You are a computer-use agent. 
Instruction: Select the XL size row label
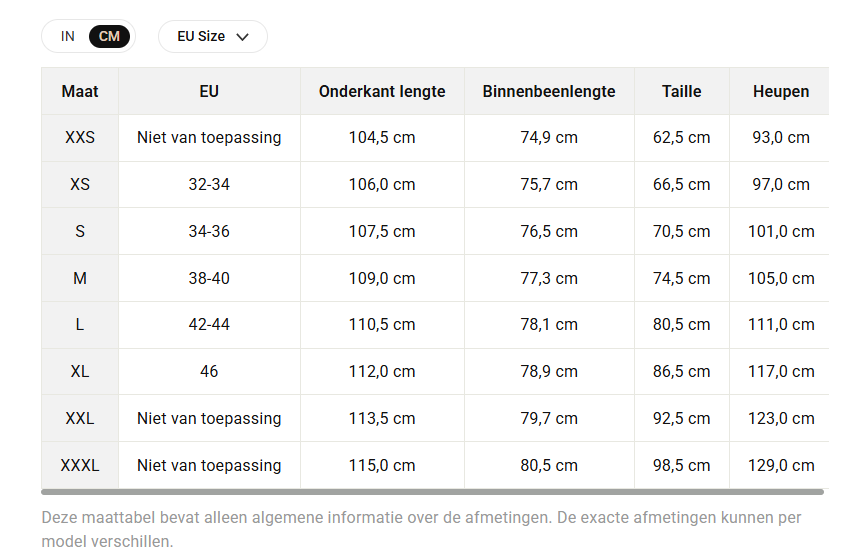tap(80, 371)
